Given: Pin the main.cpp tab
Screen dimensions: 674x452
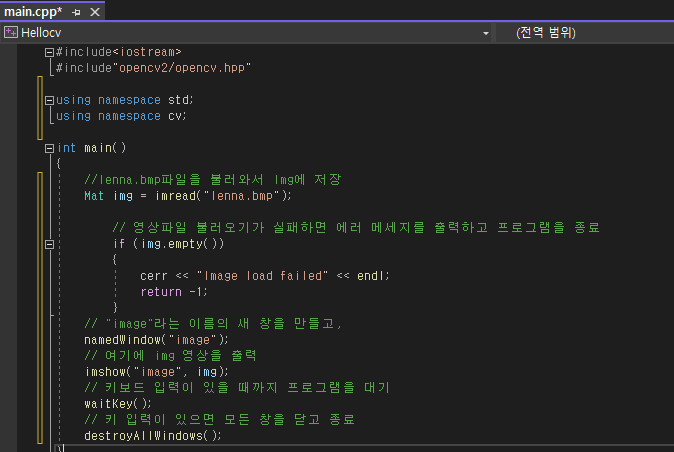Looking at the screenshot, I should click(x=77, y=12).
